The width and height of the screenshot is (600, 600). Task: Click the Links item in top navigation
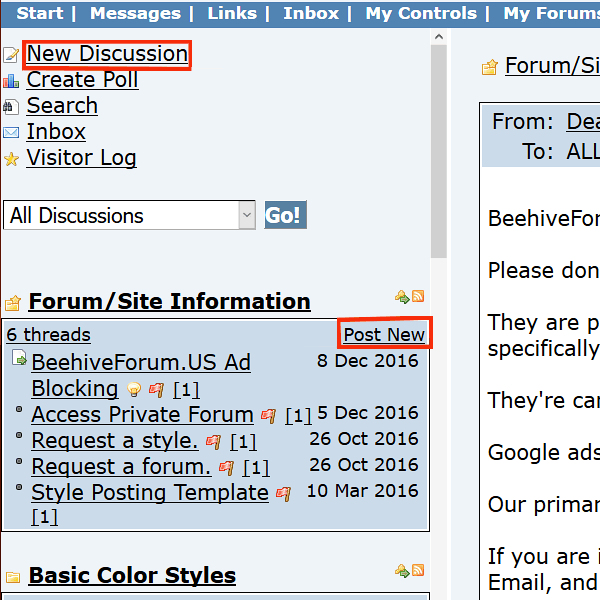click(232, 13)
